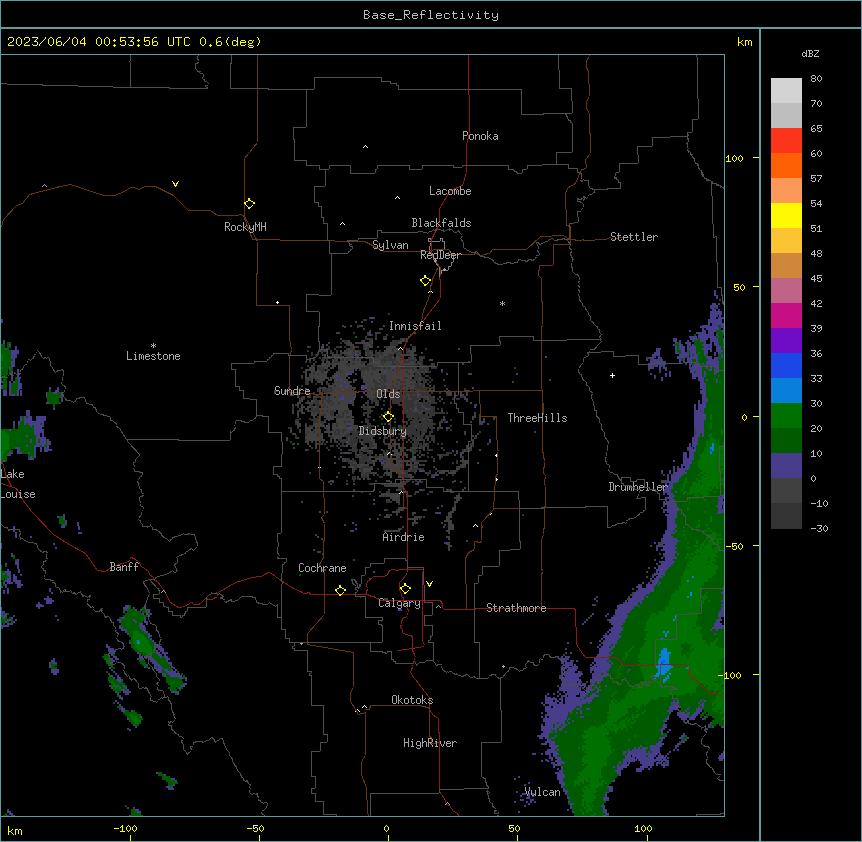Viewport: 862px width, 842px height.
Task: Click the Vulcan label
Action: (x=542, y=792)
